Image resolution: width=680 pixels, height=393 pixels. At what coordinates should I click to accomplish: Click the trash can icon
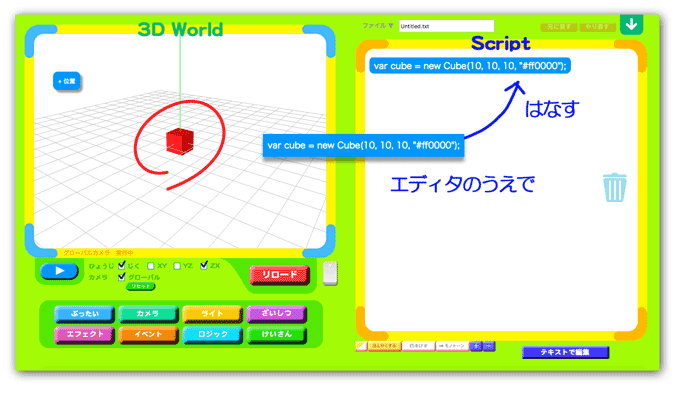(615, 188)
